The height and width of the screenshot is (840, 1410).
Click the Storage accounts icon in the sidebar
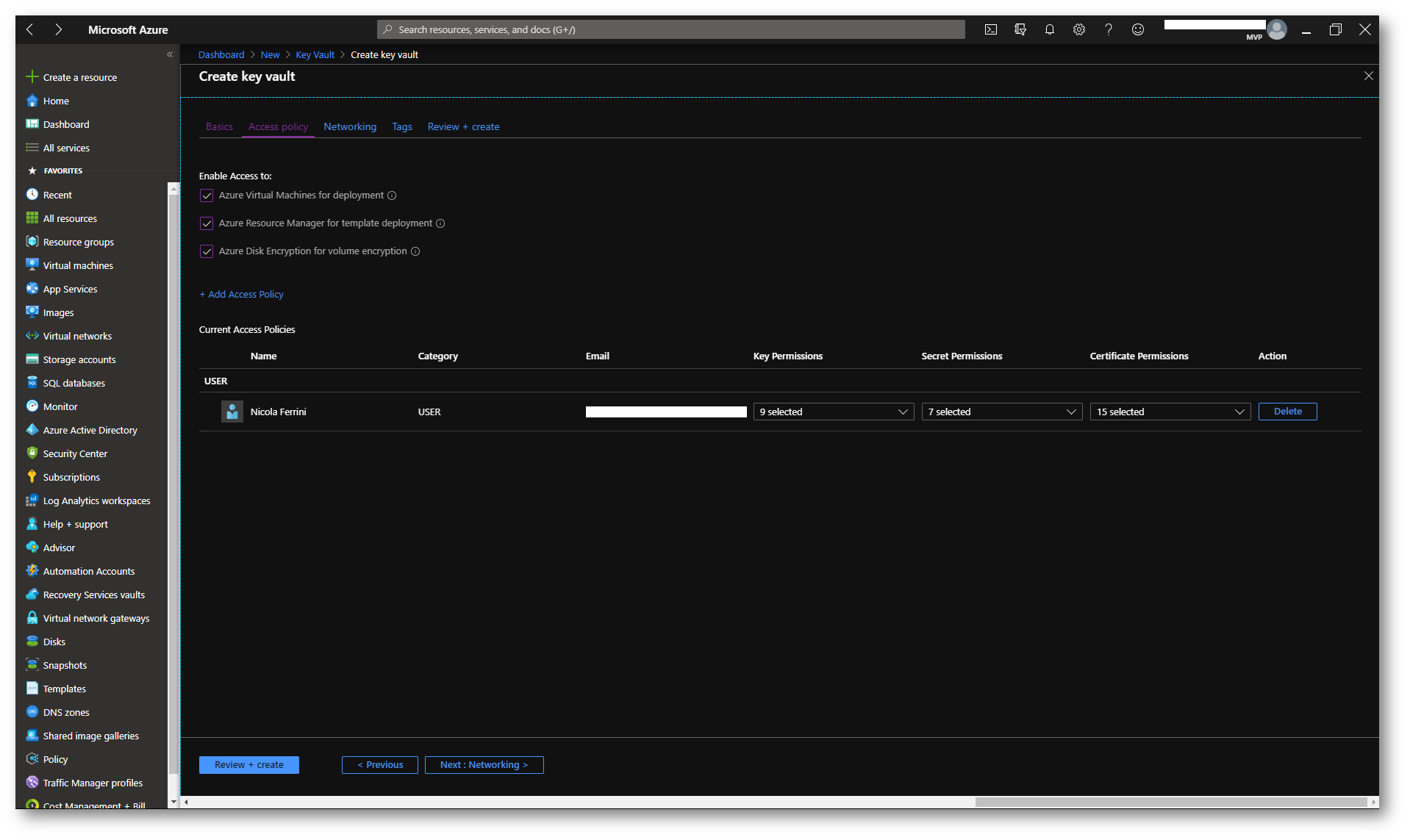tap(32, 359)
